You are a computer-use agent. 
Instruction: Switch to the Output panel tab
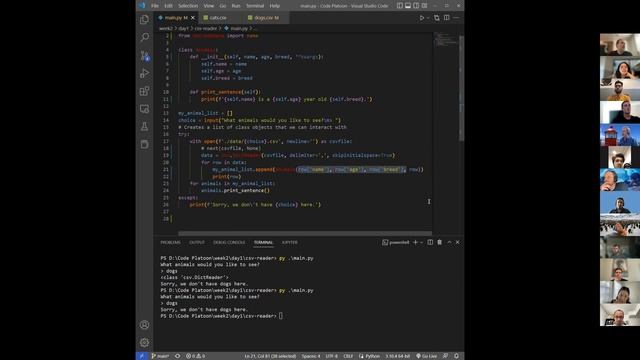[x=197, y=242]
